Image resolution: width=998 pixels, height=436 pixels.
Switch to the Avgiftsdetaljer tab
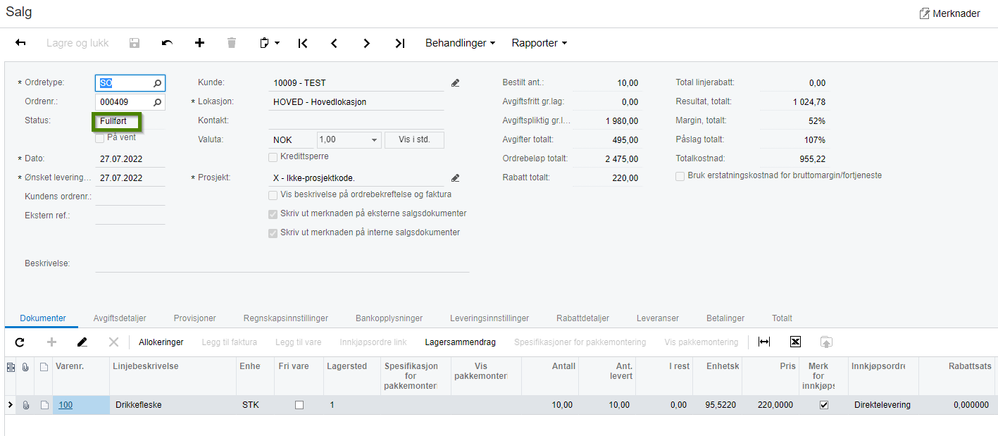coord(120,318)
